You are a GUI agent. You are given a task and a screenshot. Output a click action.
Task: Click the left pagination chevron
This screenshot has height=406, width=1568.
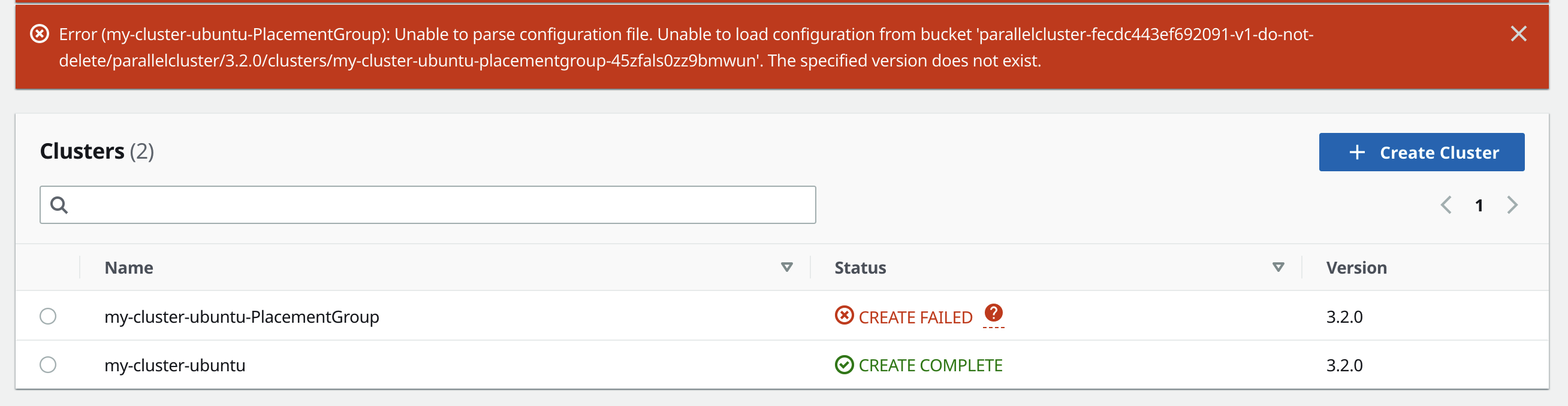tap(1446, 205)
